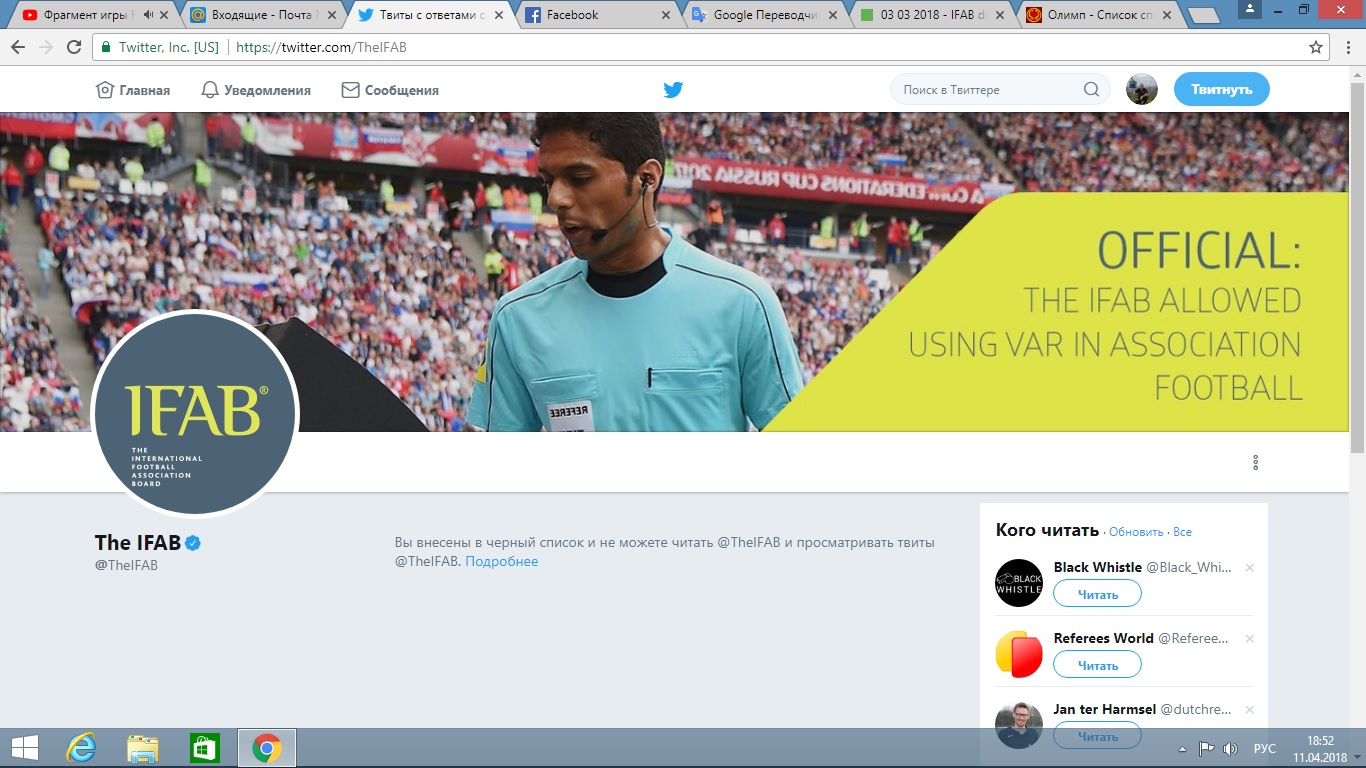Switch to the Facebook tab
The width and height of the screenshot is (1366, 768).
598,15
